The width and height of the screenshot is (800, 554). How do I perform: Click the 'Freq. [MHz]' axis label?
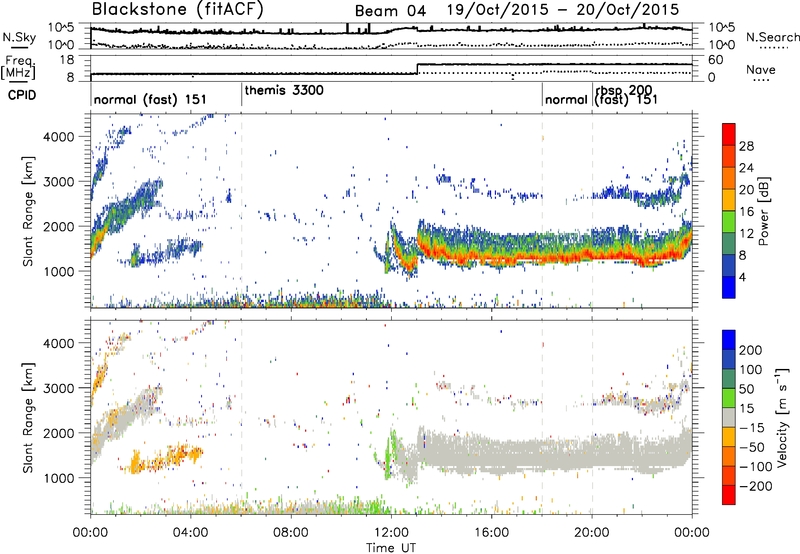click(18, 68)
